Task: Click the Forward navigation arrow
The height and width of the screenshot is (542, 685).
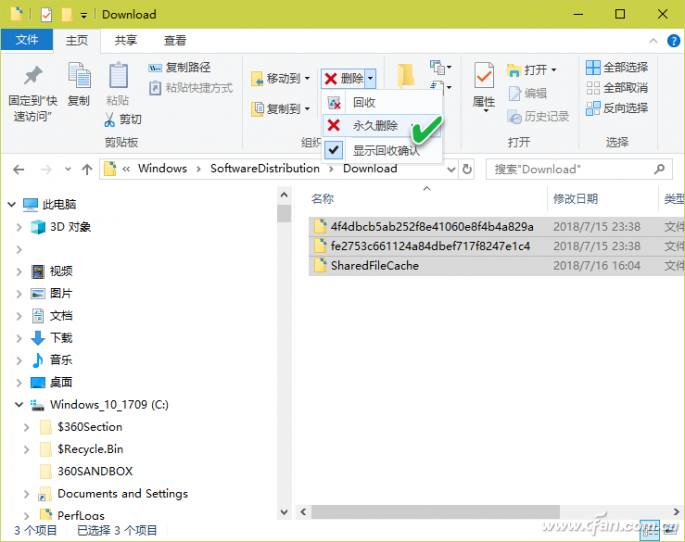Action: click(x=45, y=169)
